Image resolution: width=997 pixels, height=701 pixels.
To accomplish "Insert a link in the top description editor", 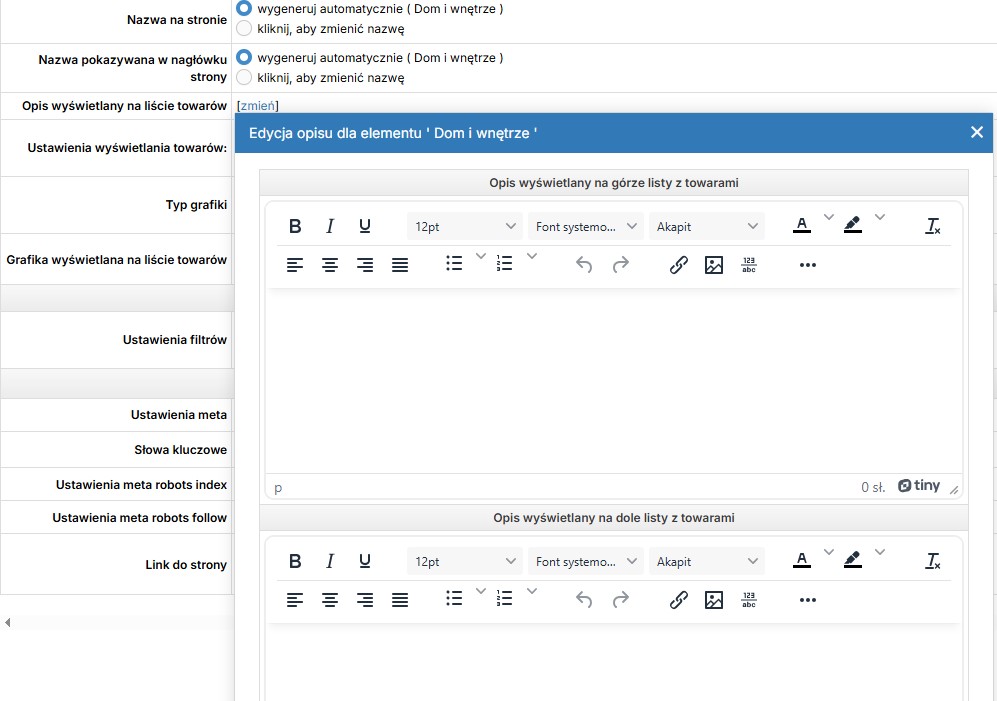I will point(678,265).
